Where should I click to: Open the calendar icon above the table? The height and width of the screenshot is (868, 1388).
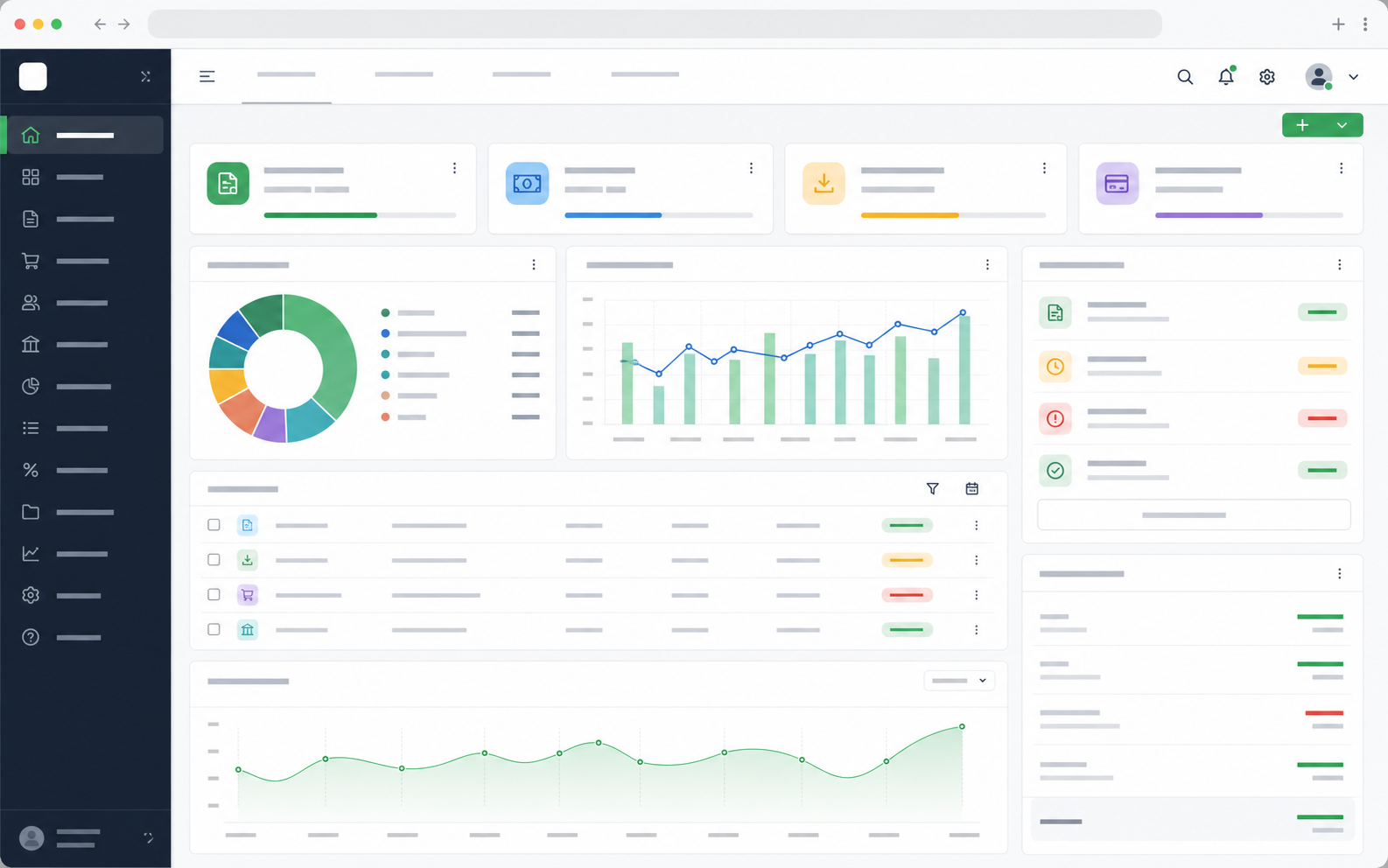coord(971,488)
